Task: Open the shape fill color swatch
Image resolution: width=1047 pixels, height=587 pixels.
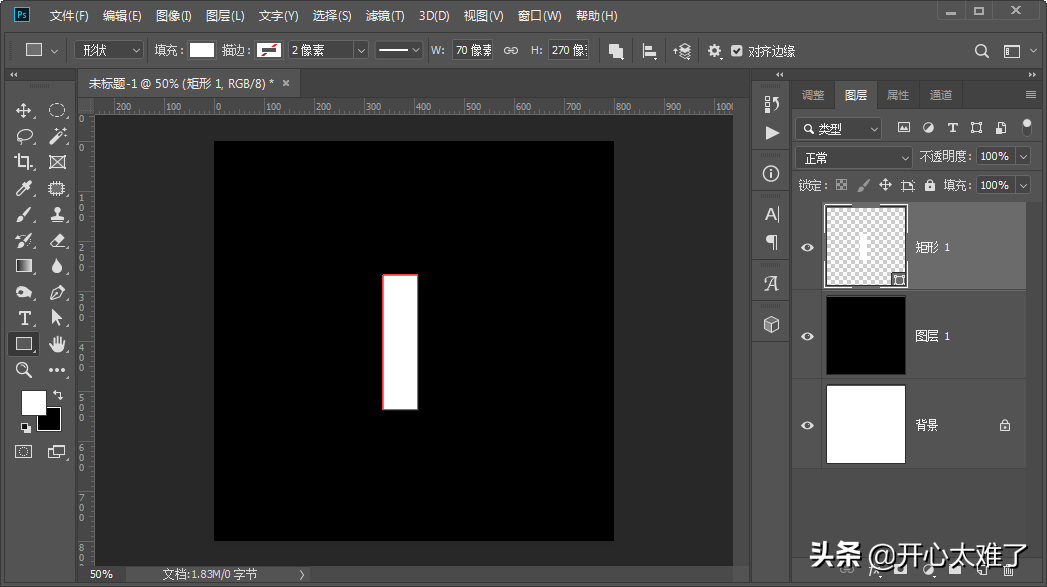Action: [x=202, y=50]
